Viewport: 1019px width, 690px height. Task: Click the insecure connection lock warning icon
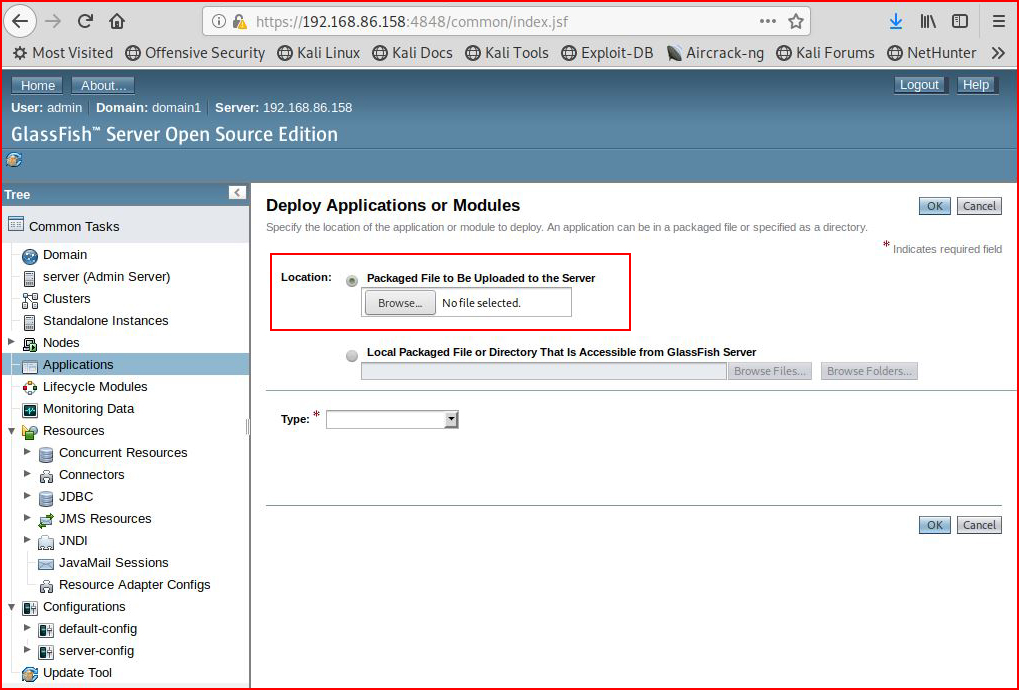tap(240, 22)
